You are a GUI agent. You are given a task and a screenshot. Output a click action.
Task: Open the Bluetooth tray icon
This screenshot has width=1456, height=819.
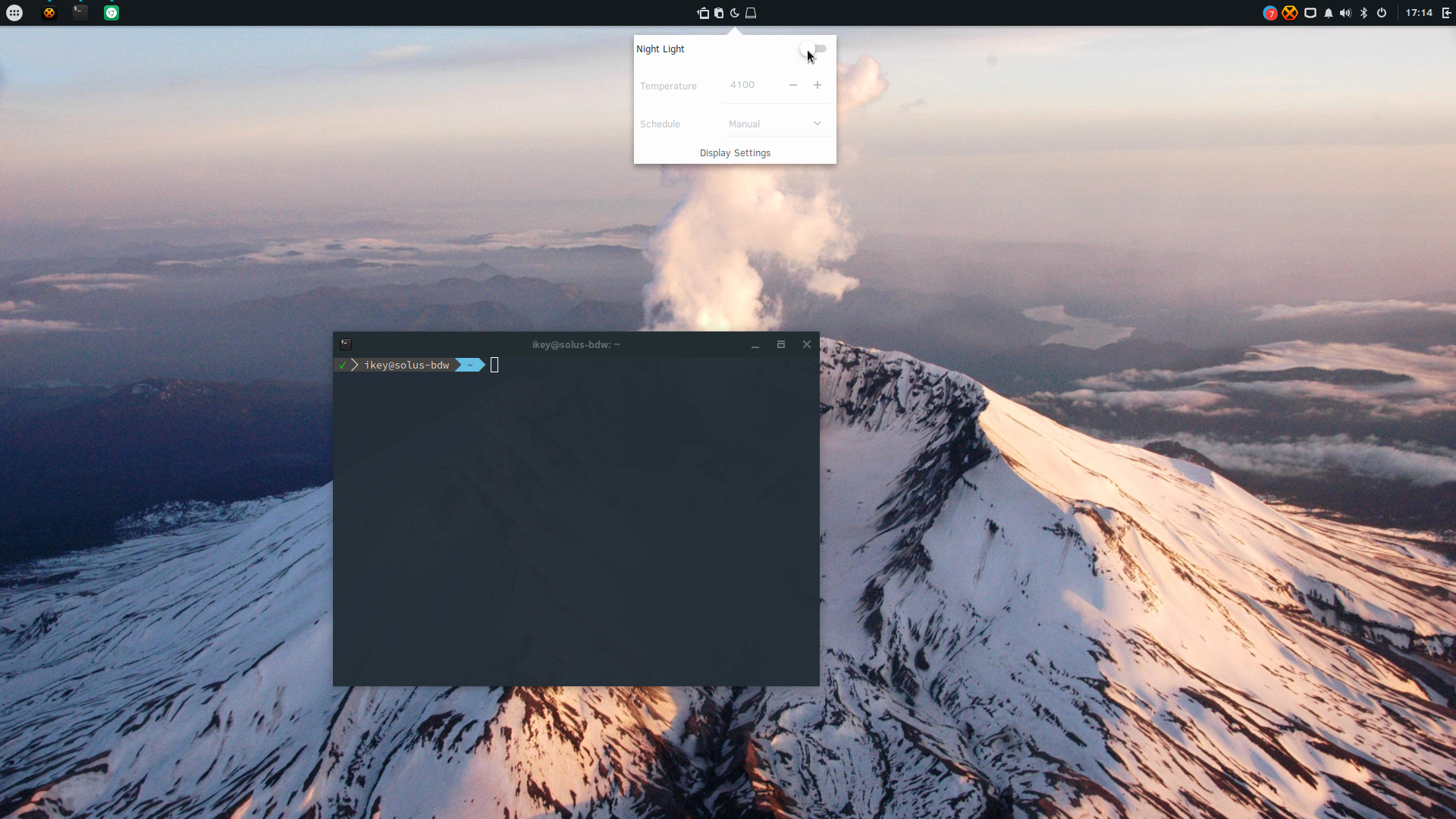coord(1363,13)
